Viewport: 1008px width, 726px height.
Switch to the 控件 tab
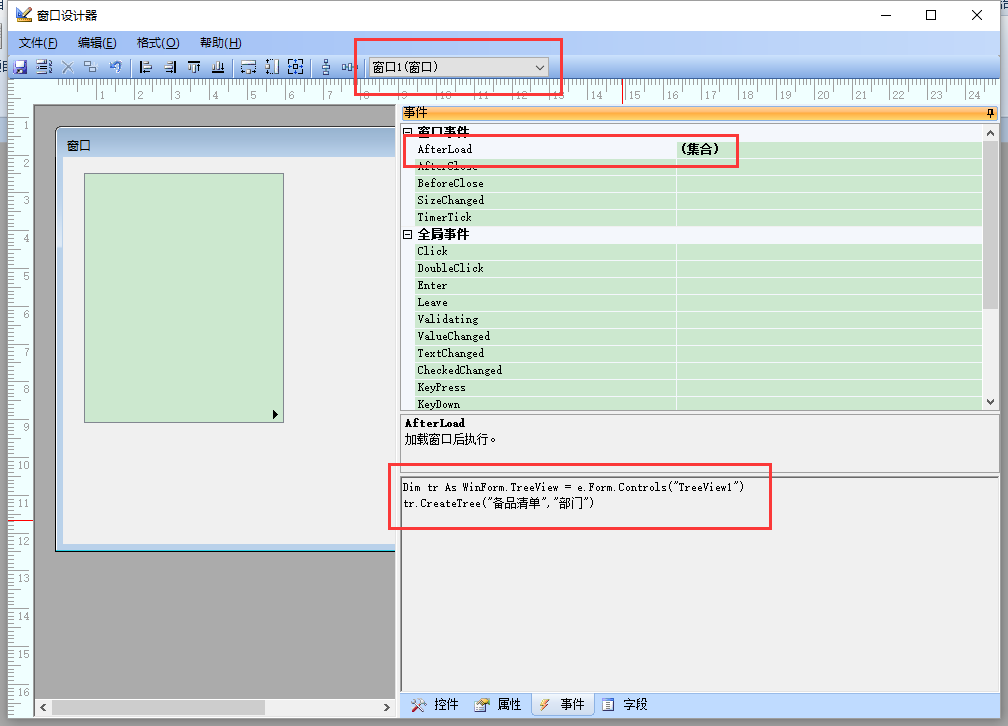[435, 705]
